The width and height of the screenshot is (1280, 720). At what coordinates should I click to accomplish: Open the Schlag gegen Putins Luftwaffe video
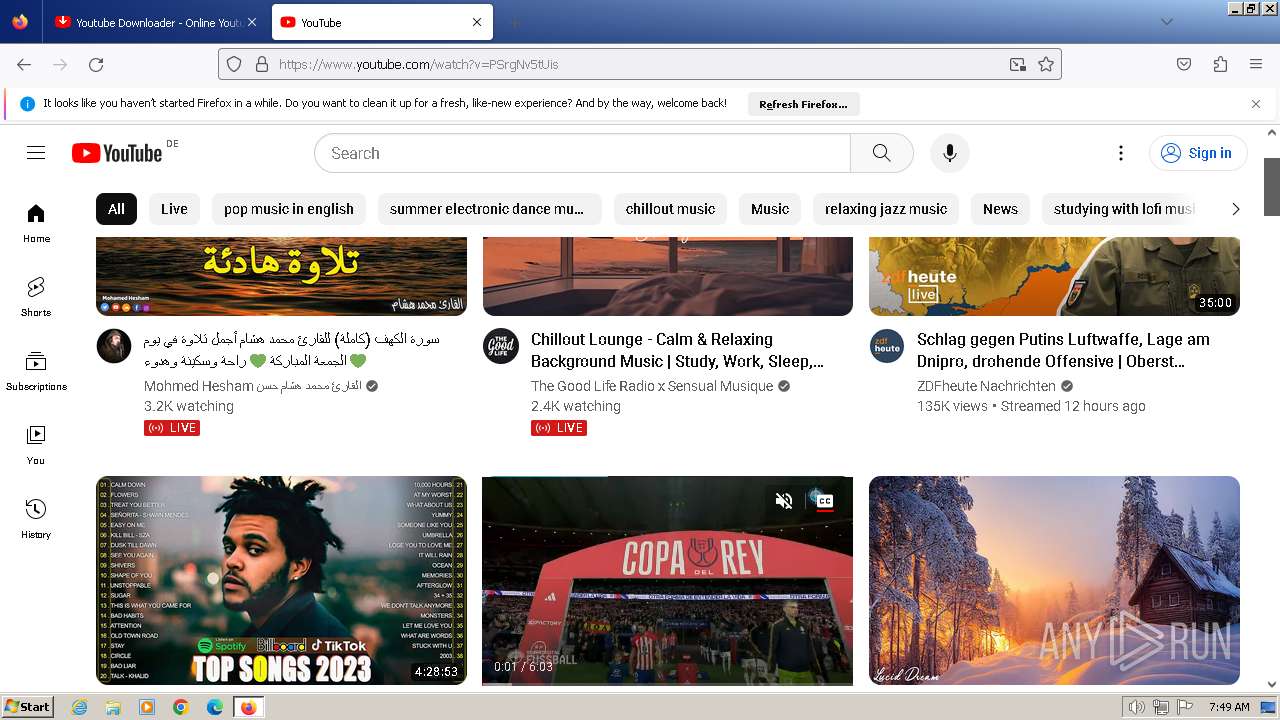click(1063, 350)
